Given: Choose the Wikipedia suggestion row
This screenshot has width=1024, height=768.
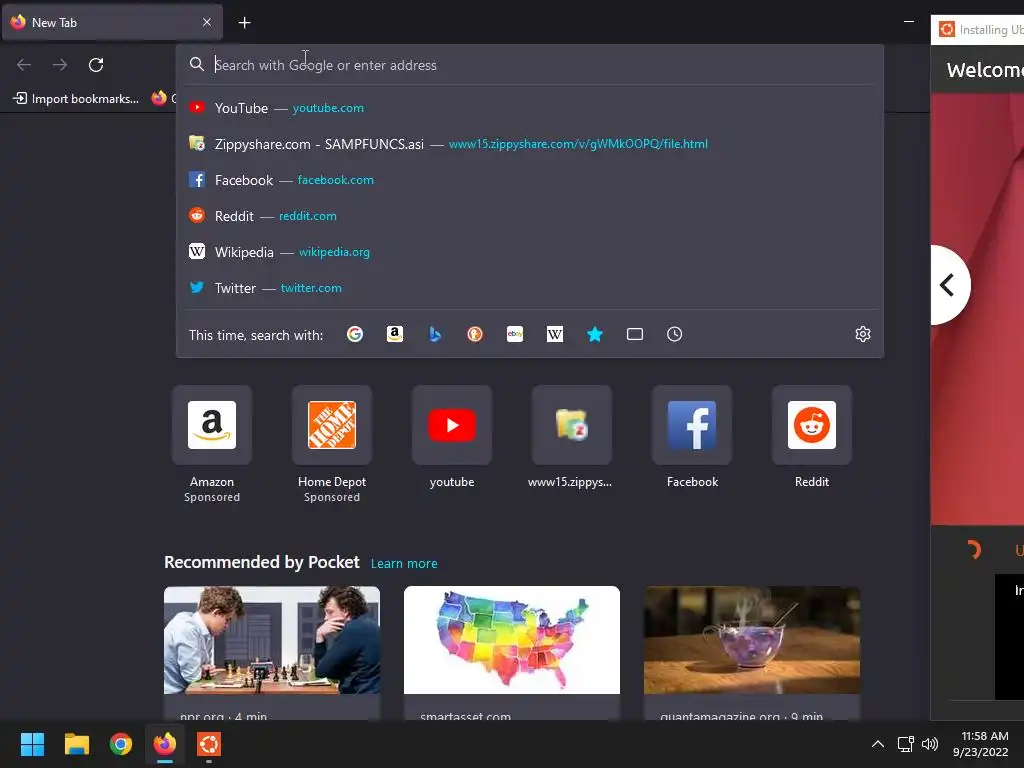Looking at the screenshot, I should (530, 251).
